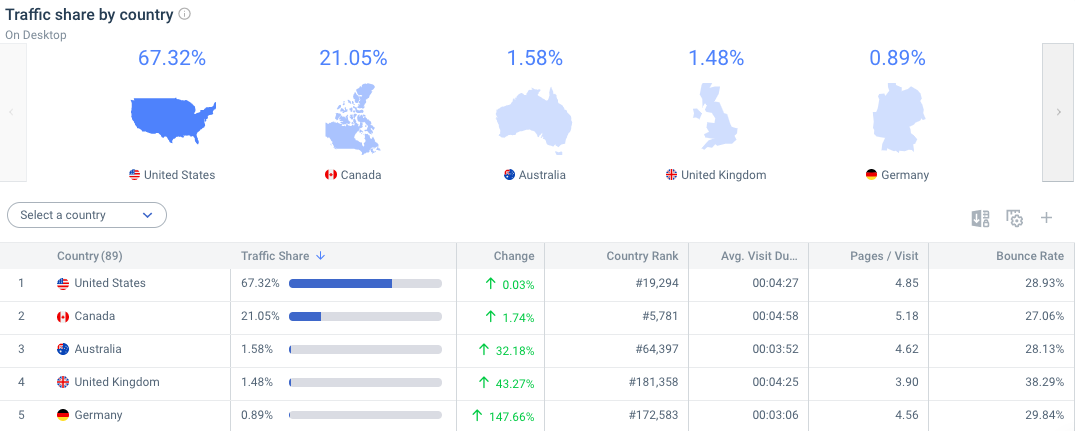Image resolution: width=1075 pixels, height=431 pixels.
Task: Click the United States traffic share bar
Action: tap(365, 283)
